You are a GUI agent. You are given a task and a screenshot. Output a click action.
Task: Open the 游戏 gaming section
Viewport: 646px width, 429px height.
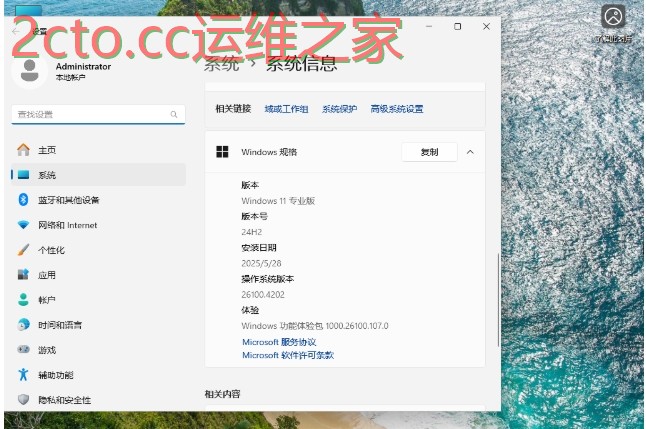click(98, 350)
